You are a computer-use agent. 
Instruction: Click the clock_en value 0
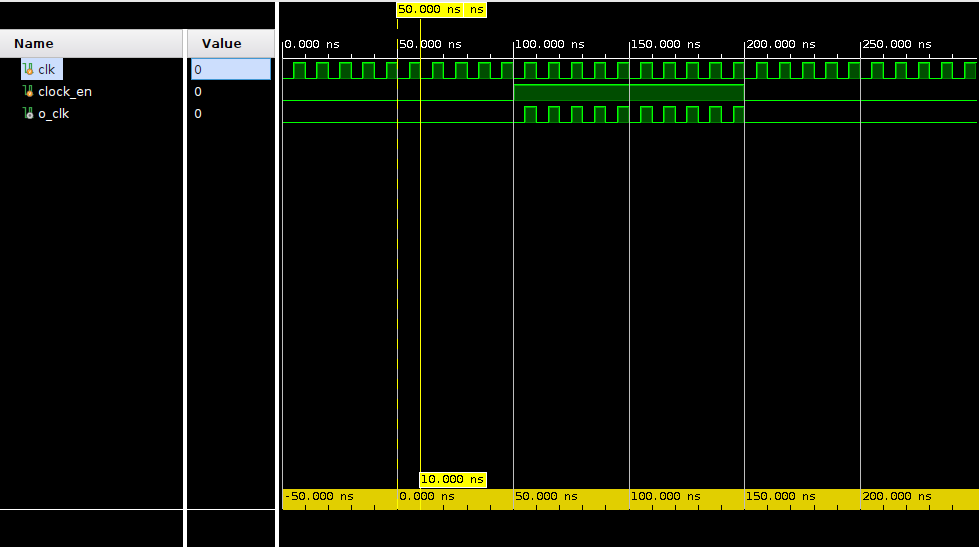pyautogui.click(x=198, y=92)
